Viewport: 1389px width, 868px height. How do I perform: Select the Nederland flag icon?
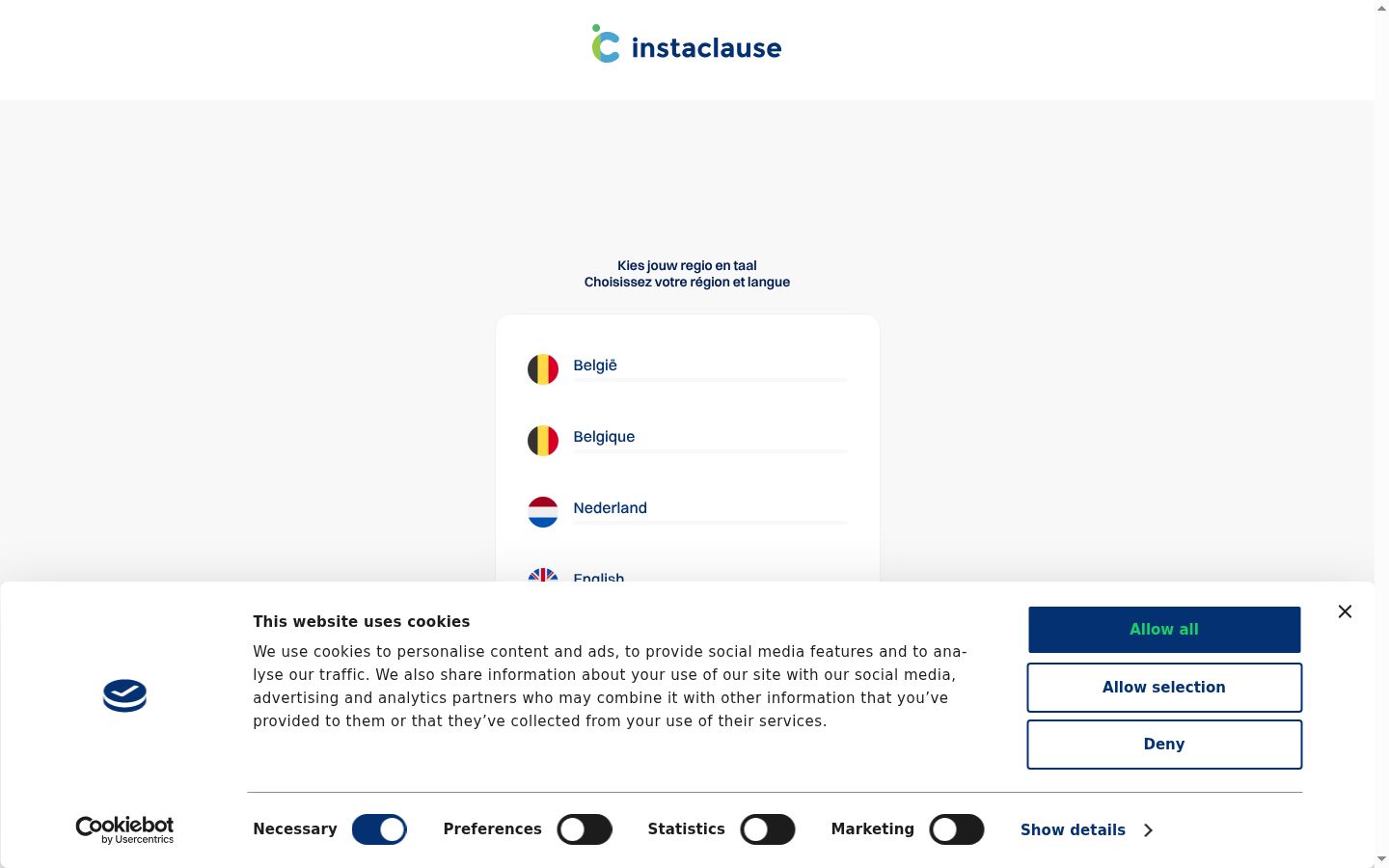[543, 512]
